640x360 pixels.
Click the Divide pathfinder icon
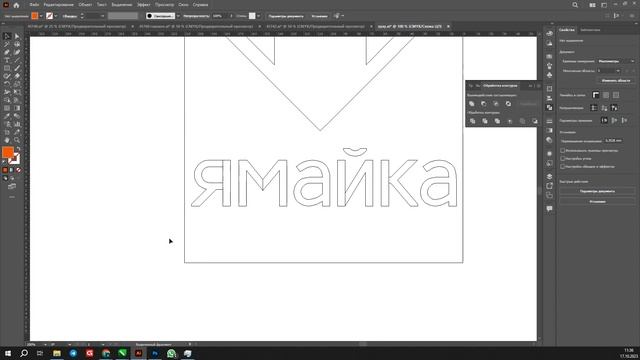pos(472,121)
